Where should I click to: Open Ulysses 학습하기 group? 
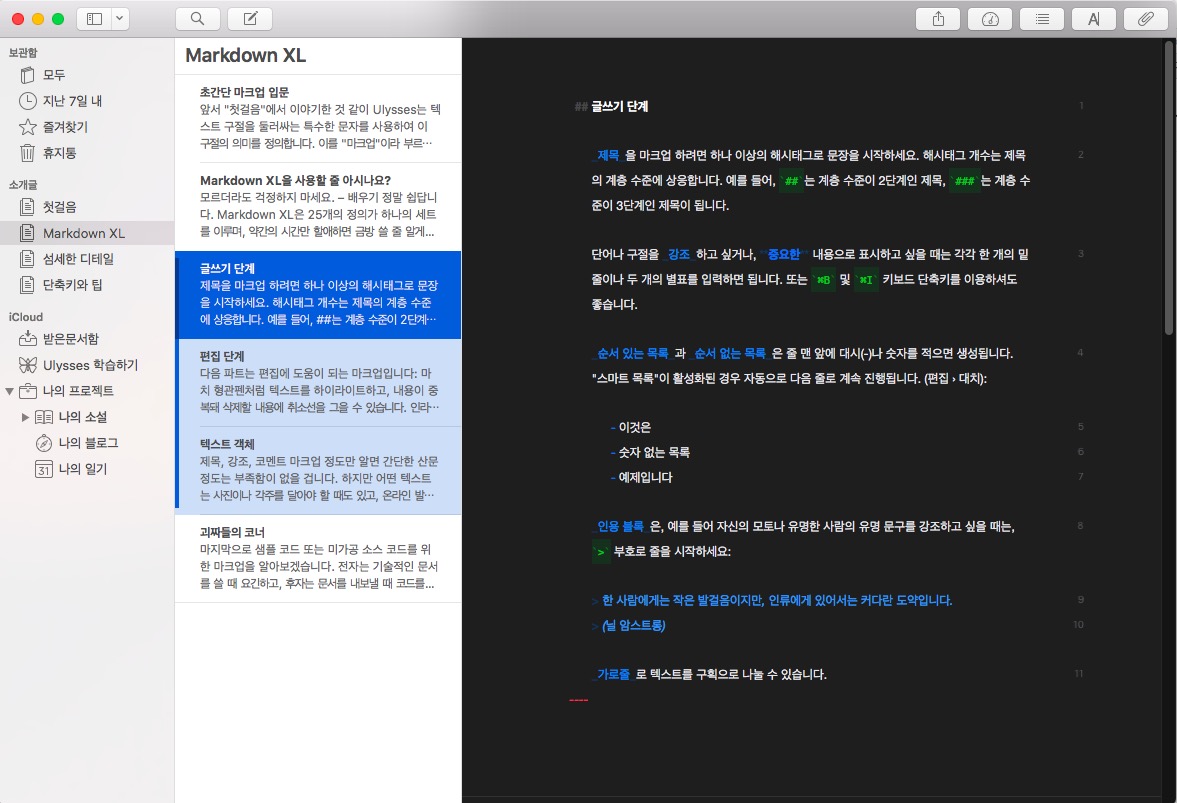pos(87,365)
